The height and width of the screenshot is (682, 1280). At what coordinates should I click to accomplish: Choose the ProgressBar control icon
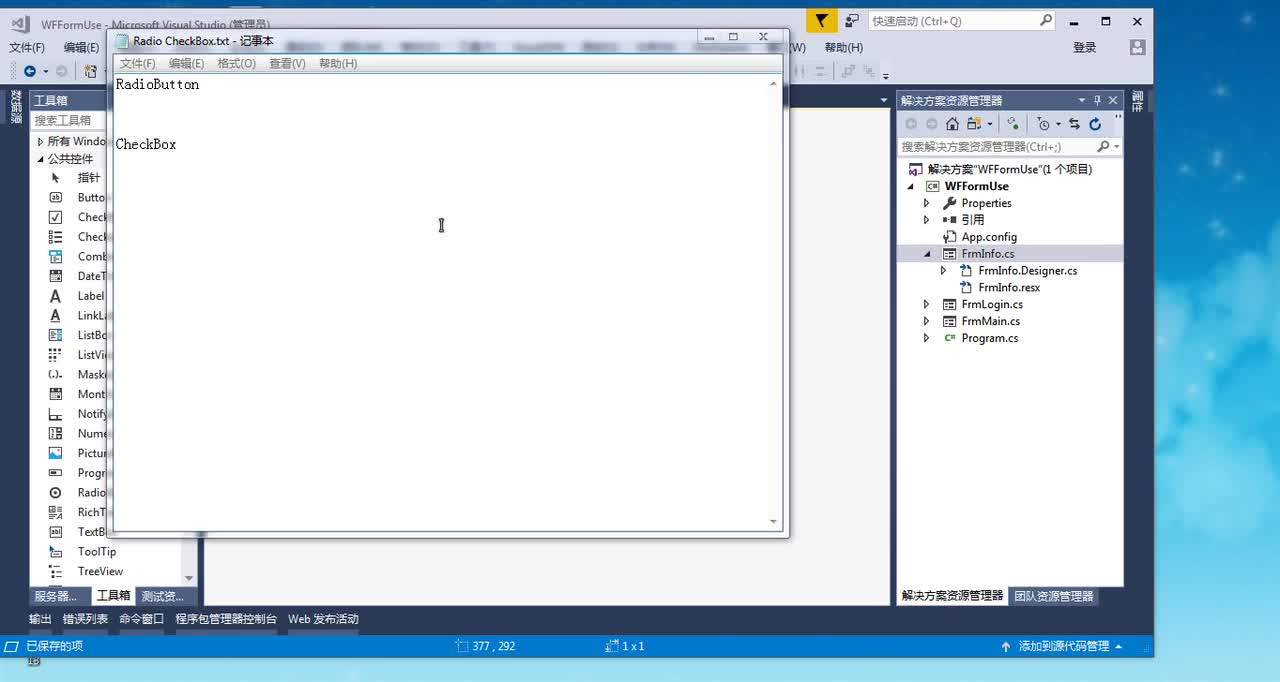click(x=56, y=473)
